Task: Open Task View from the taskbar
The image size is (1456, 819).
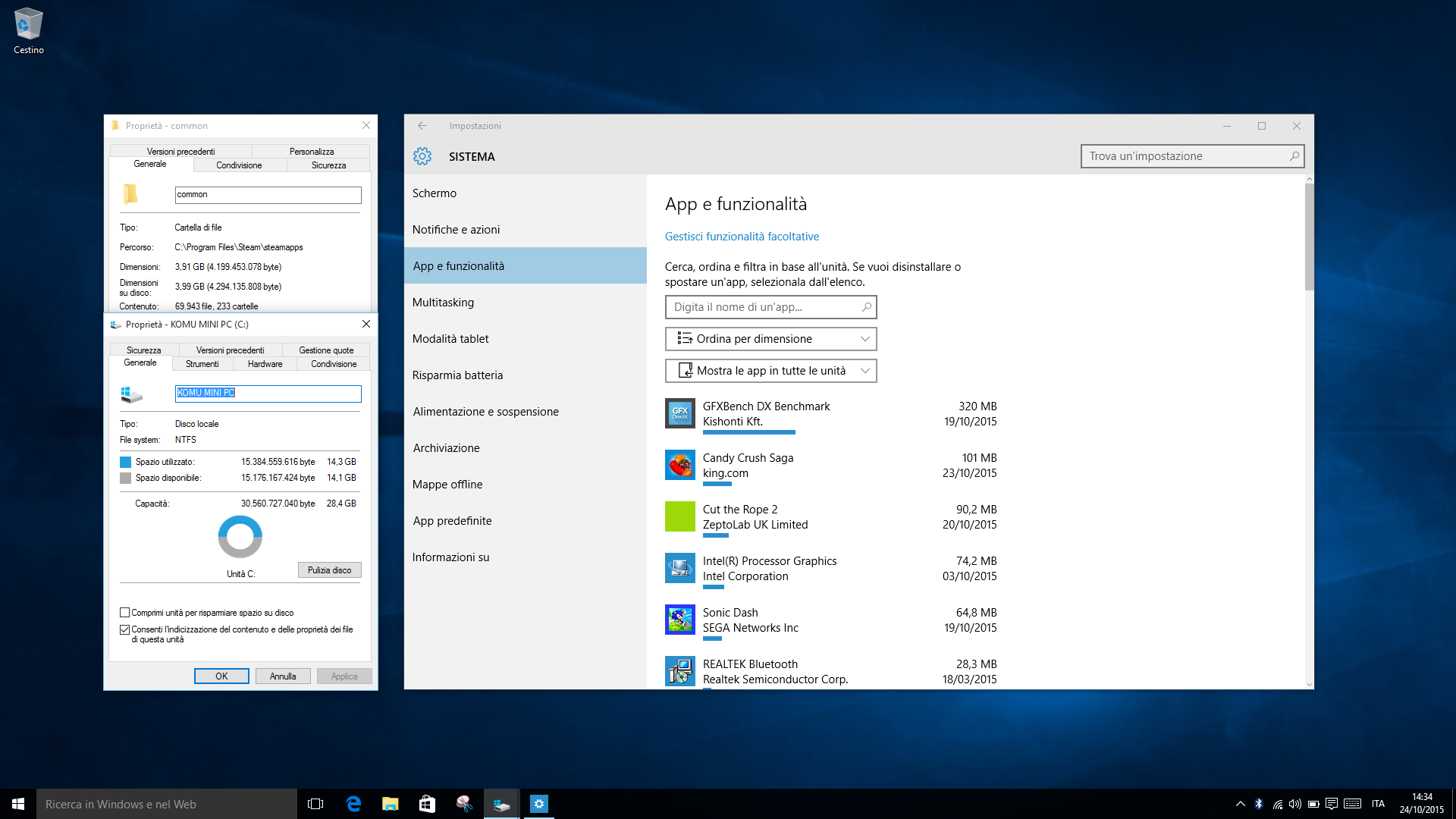Action: [315, 804]
